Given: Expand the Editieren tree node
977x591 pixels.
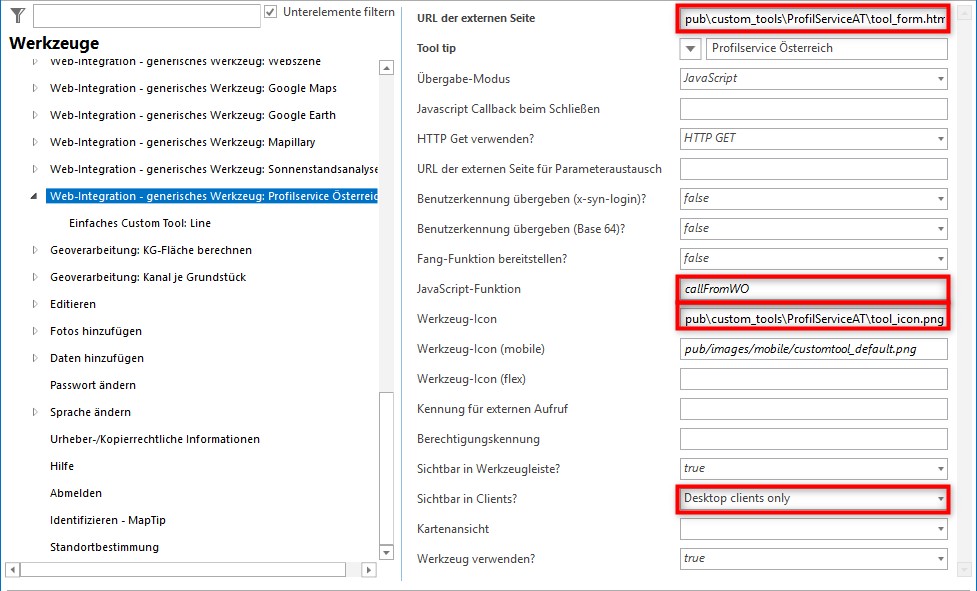Looking at the screenshot, I should pos(35,304).
